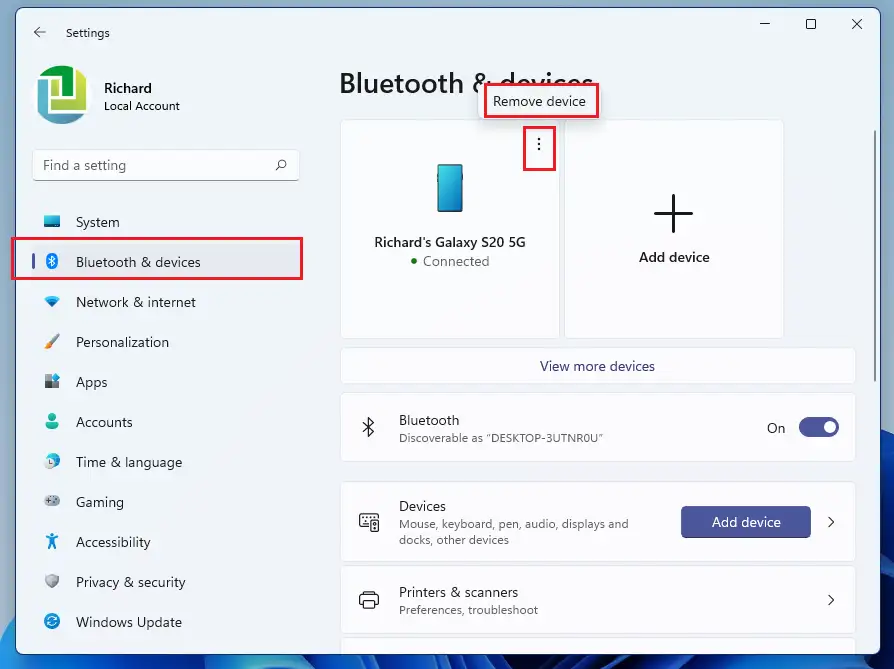The width and height of the screenshot is (894, 669).
Task: Click the Printers & scanners title
Action: [458, 592]
